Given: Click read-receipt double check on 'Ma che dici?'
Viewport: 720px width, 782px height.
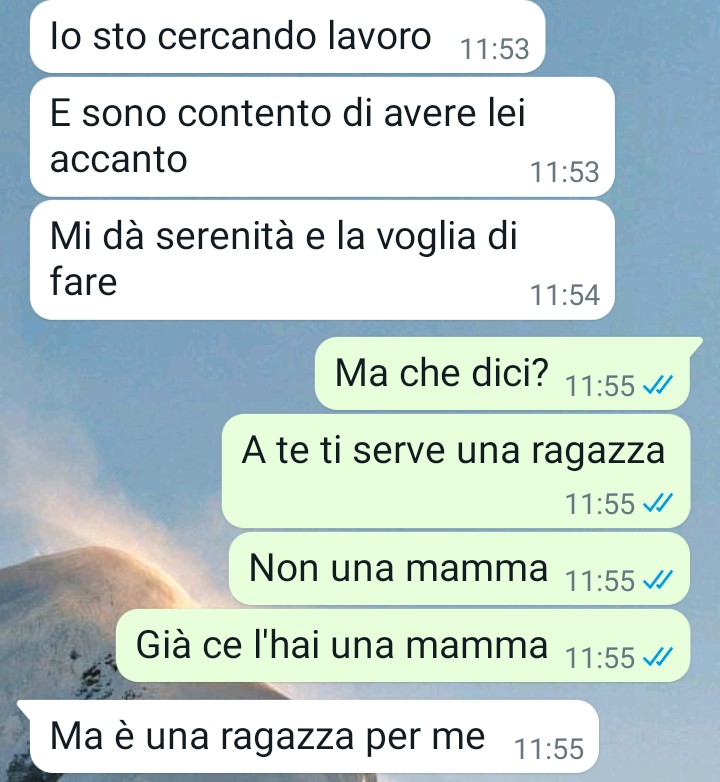Looking at the screenshot, I should click(x=658, y=385).
